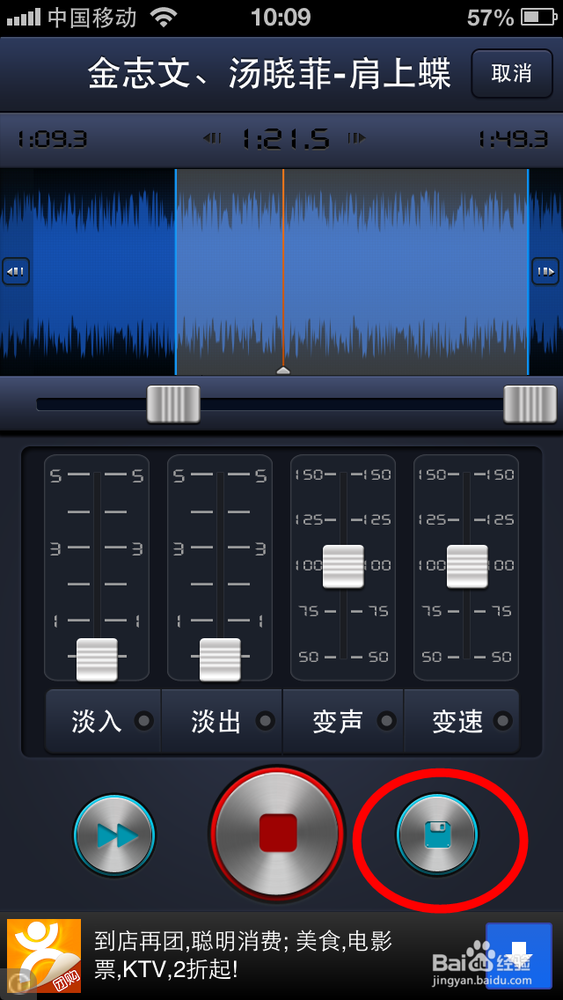Click the fast-forward round button
This screenshot has height=1000, width=563.
click(x=115, y=834)
